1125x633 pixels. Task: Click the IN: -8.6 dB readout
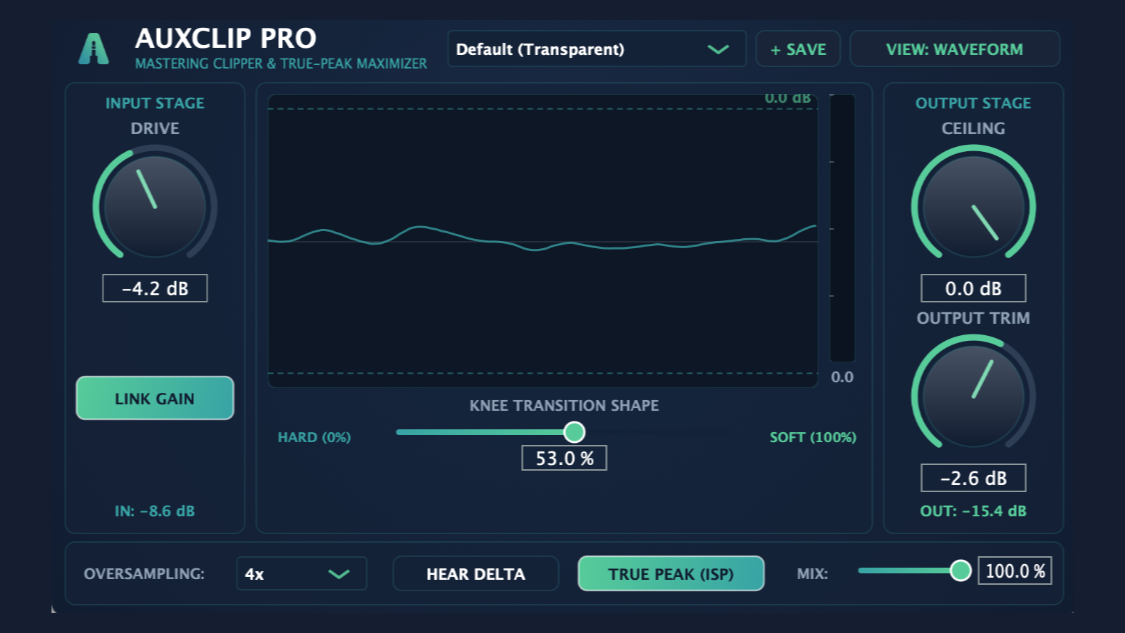coord(155,511)
